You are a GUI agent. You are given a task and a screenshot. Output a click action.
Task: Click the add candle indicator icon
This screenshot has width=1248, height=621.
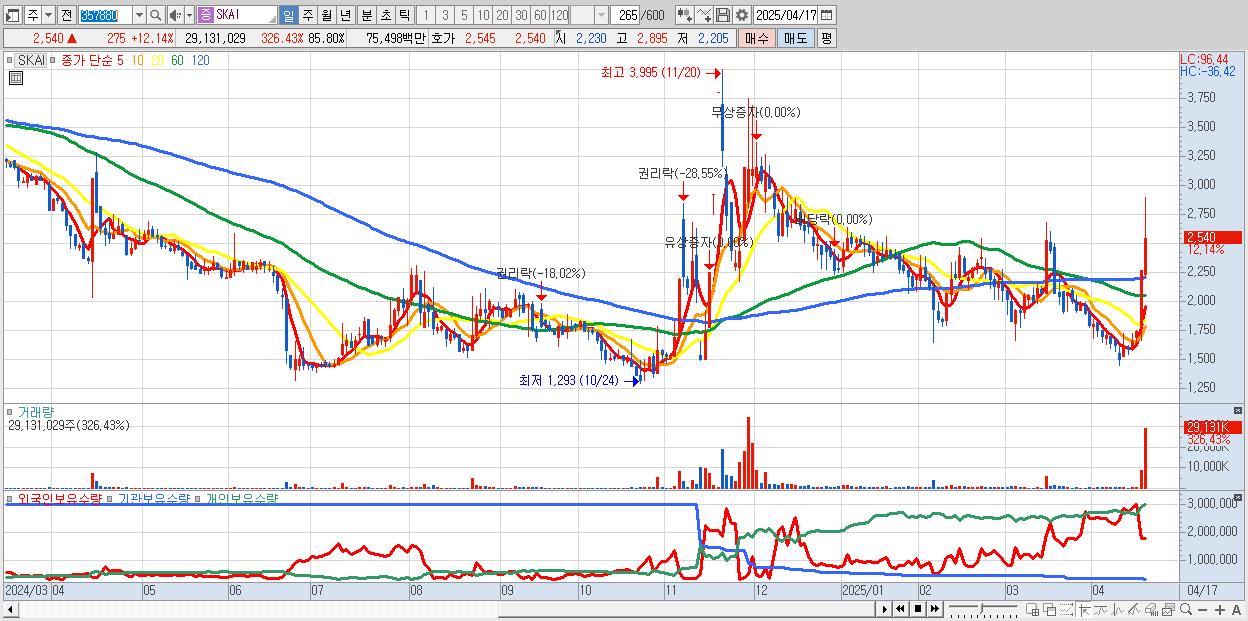(x=684, y=15)
